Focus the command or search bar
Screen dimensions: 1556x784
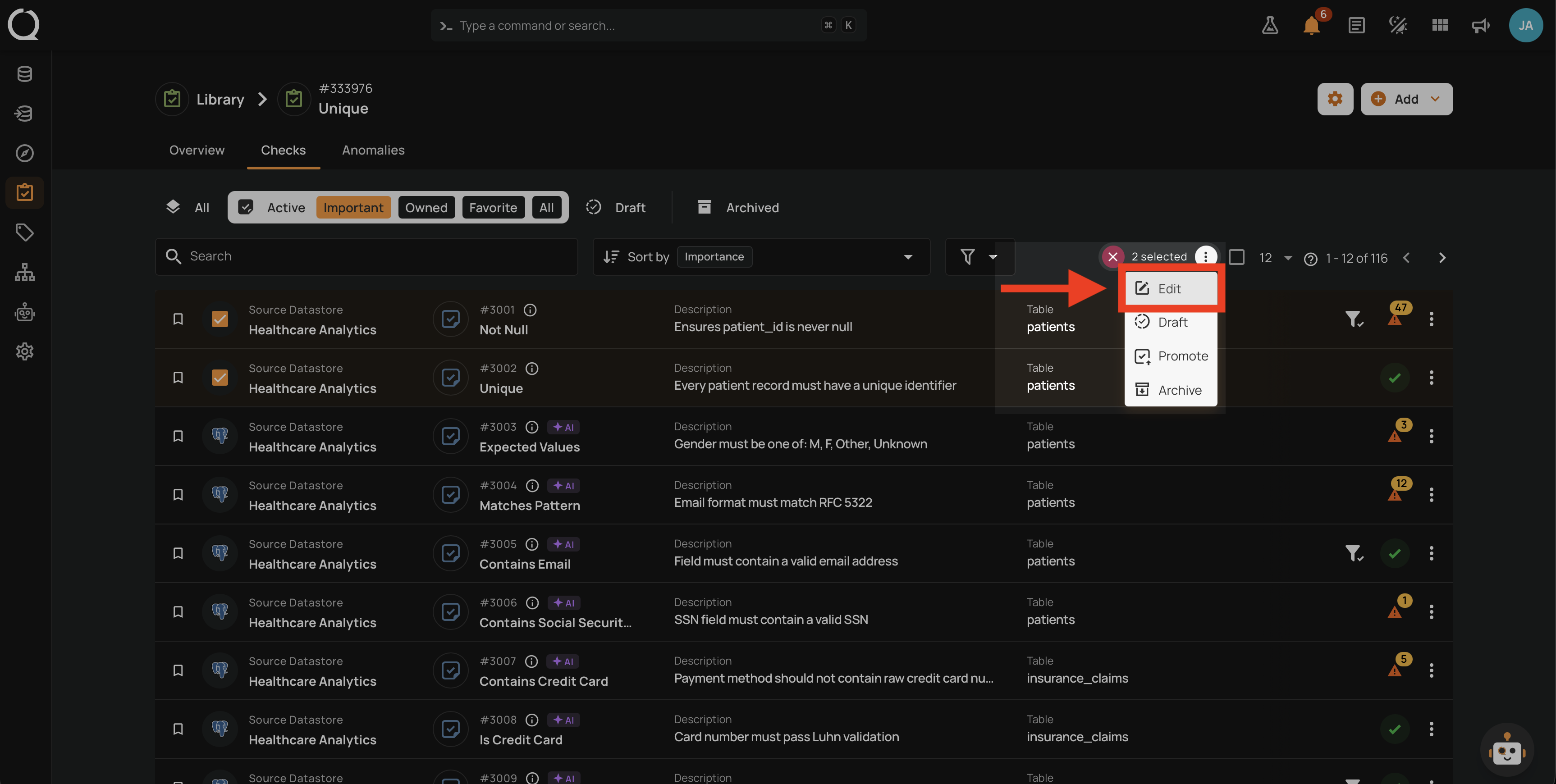tap(648, 25)
